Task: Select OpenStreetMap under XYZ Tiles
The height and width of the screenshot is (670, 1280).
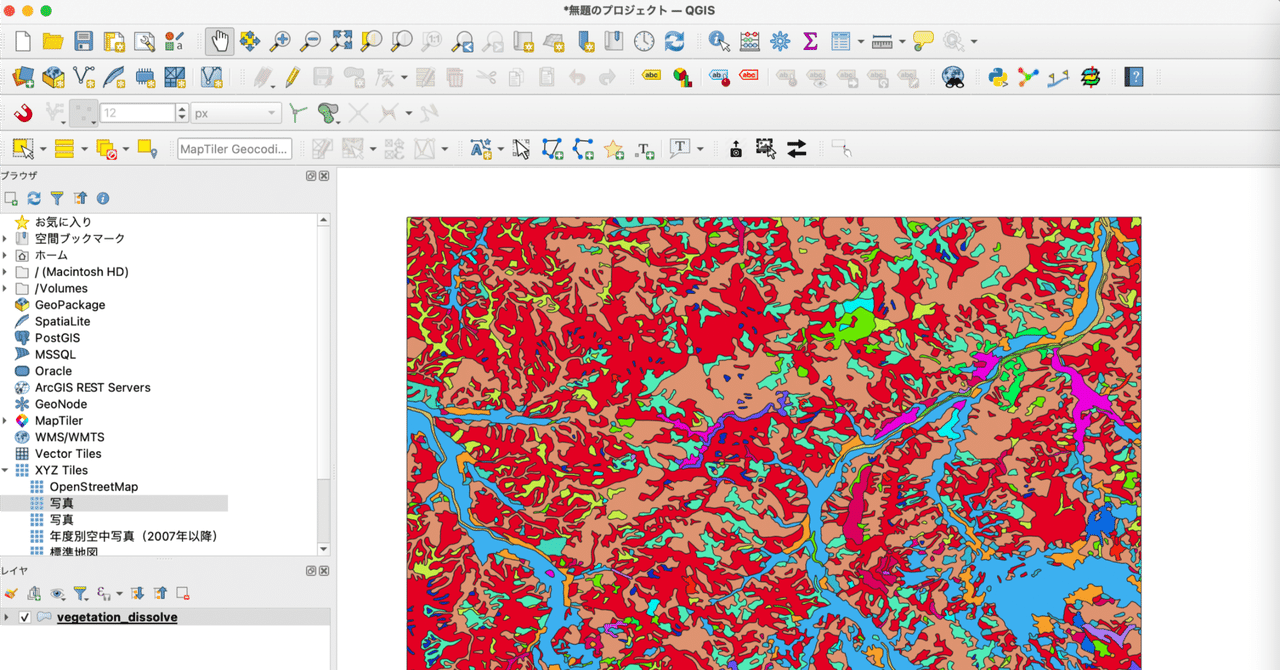Action: pyautogui.click(x=93, y=486)
